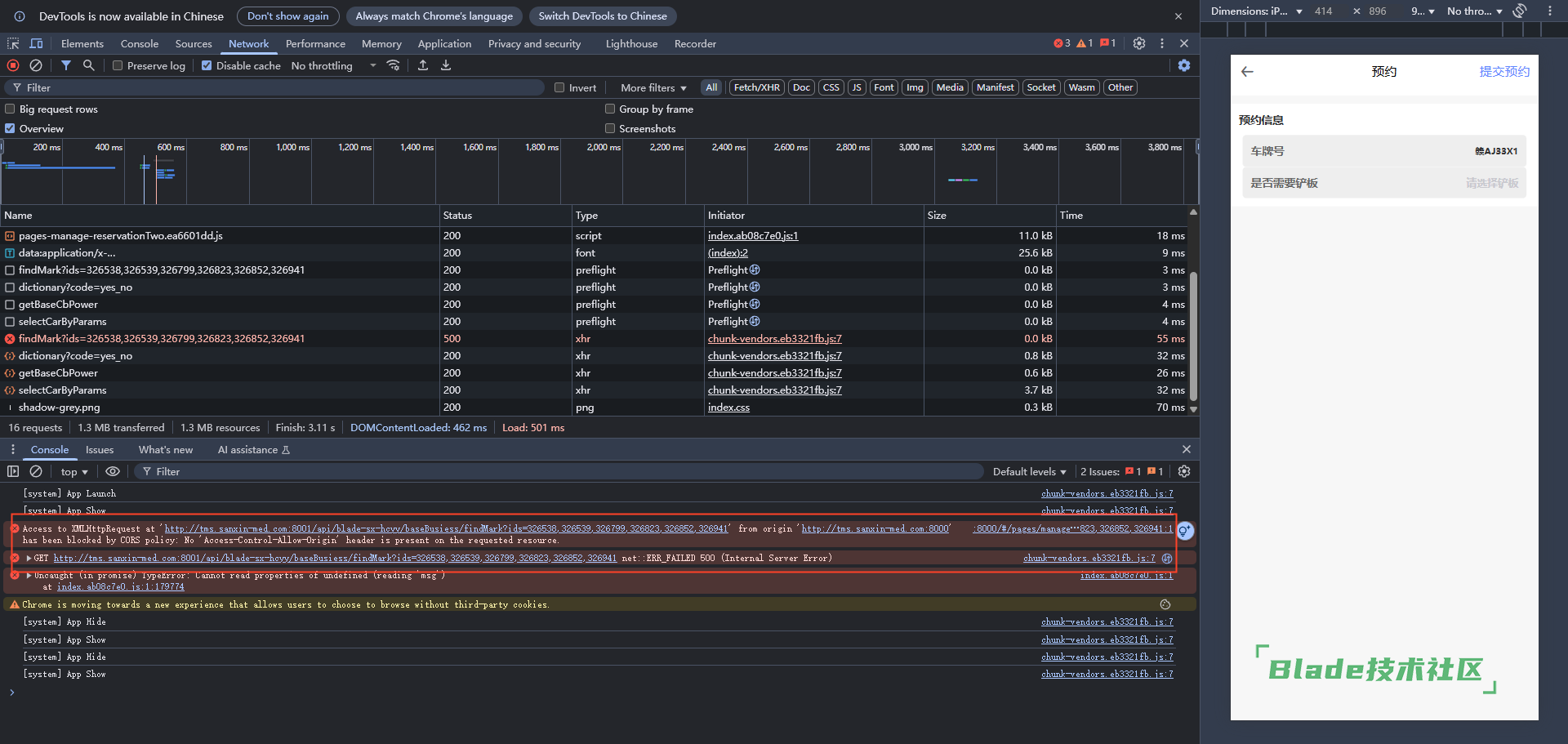Dismiss the Chinese language notification bar
The width and height of the screenshot is (1568, 744).
click(1178, 16)
